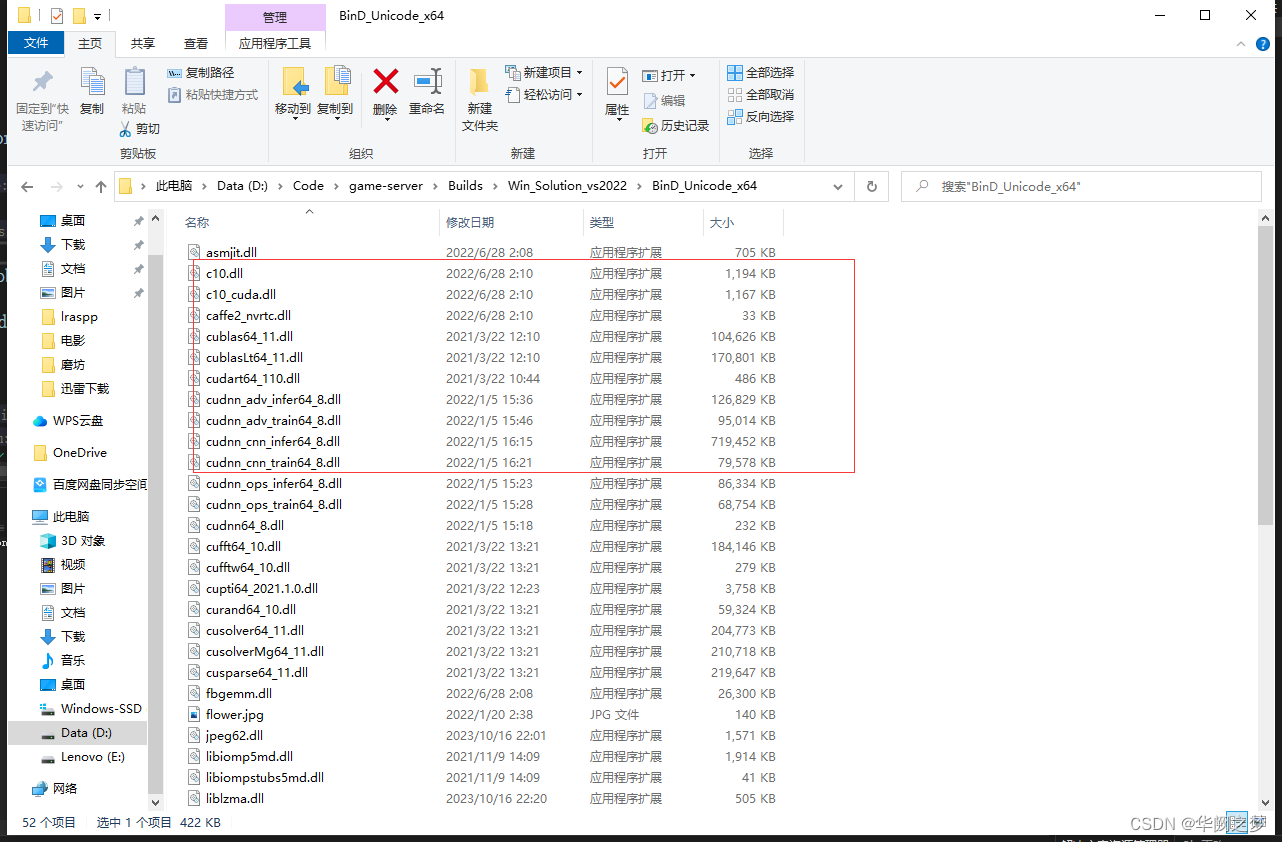1282x842 pixels.
Task: Switch to the Share tab
Action: click(143, 43)
